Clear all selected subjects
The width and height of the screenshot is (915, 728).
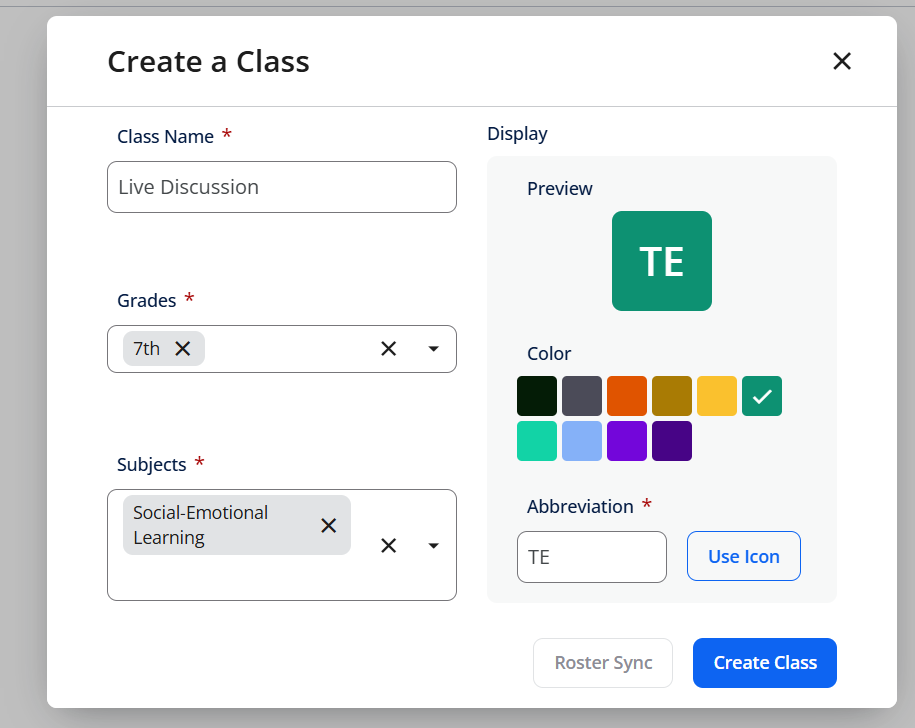click(x=389, y=545)
